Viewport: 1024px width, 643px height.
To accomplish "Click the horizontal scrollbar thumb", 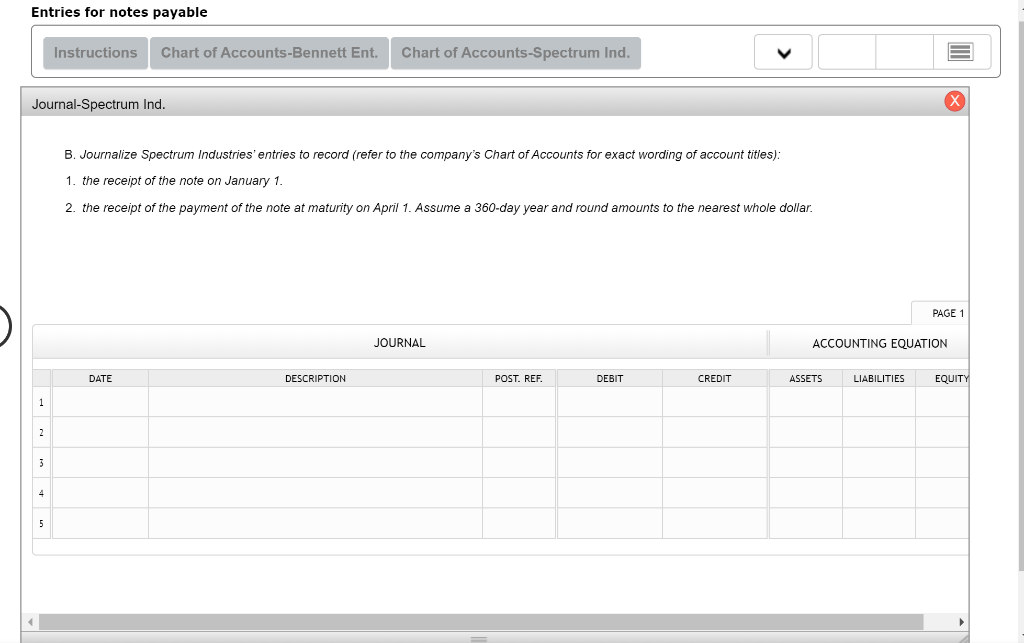I will click(x=481, y=622).
